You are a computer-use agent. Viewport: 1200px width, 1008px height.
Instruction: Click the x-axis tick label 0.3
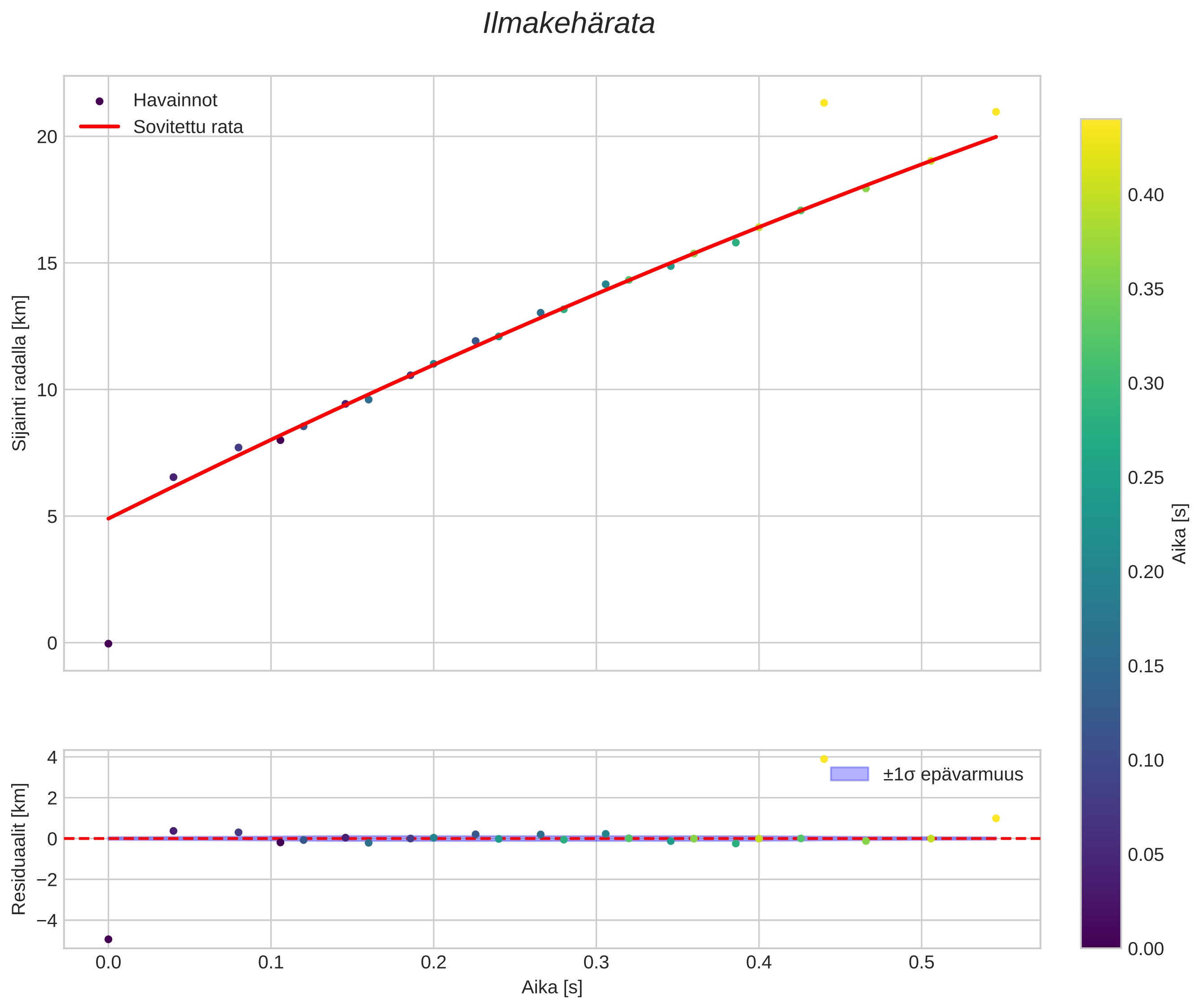[596, 962]
